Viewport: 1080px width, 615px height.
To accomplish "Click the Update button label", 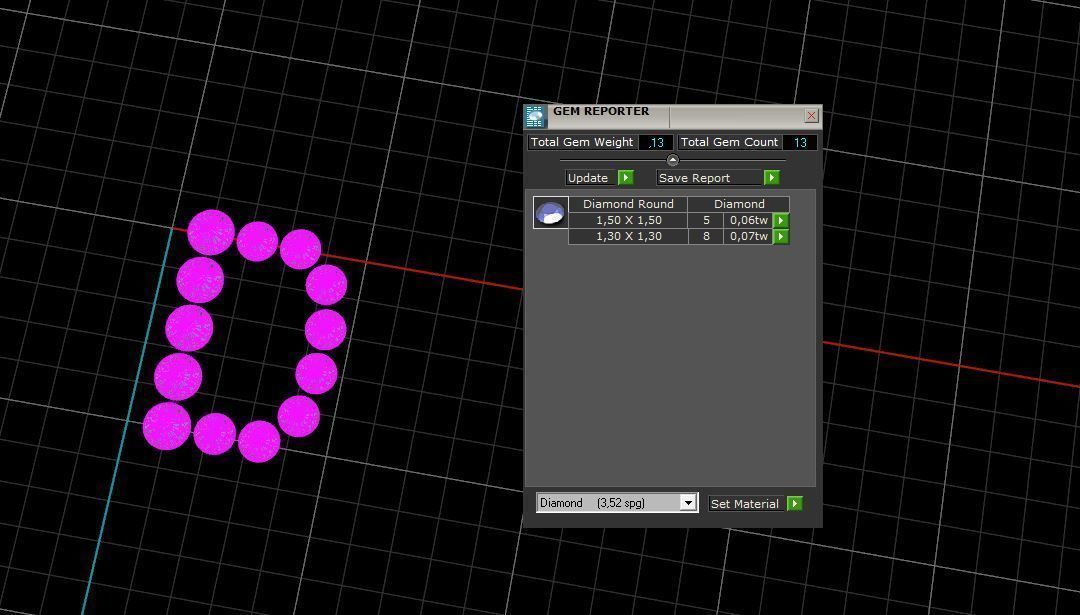I will (591, 178).
